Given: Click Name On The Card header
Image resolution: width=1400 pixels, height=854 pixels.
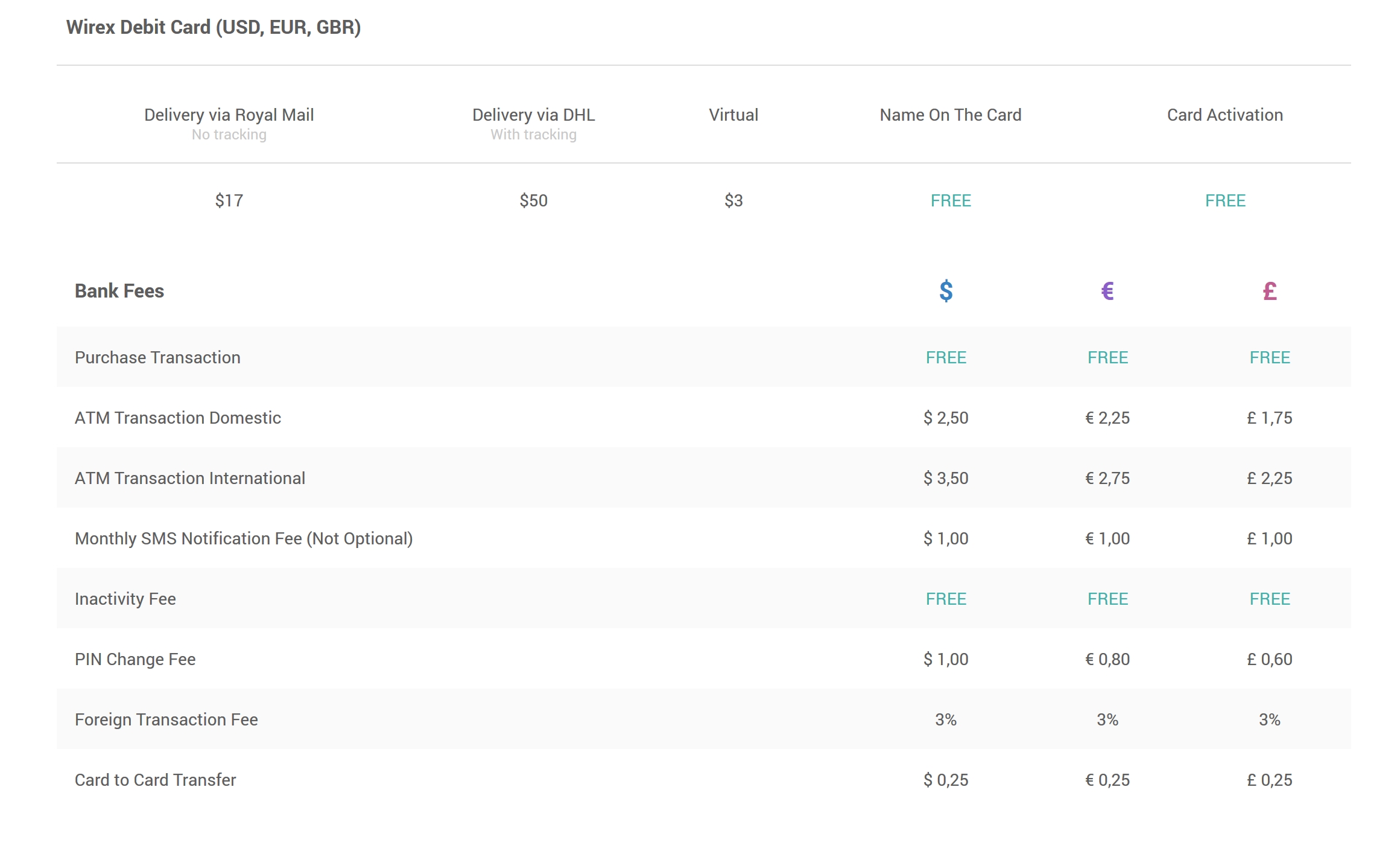Looking at the screenshot, I should coord(951,115).
